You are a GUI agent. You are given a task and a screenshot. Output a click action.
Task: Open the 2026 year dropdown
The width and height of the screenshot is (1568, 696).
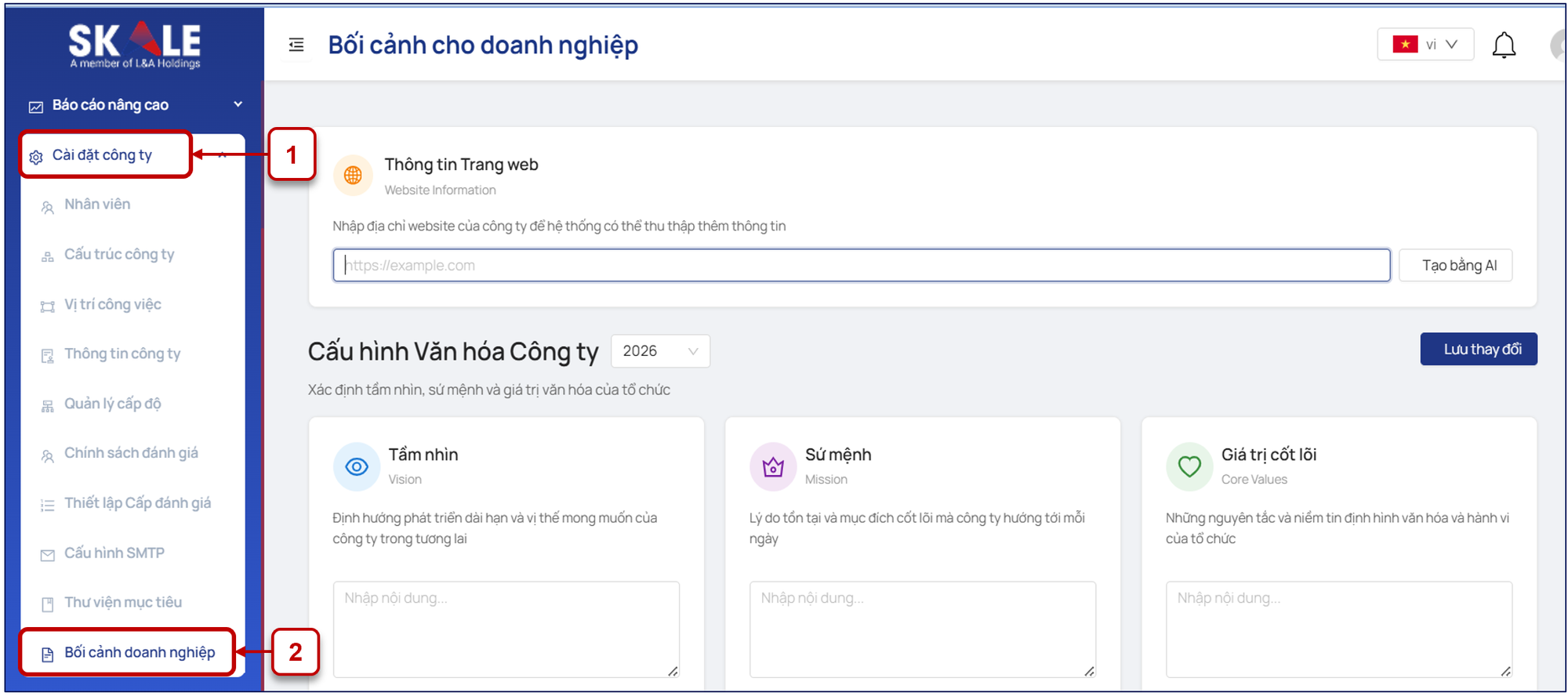coord(660,351)
